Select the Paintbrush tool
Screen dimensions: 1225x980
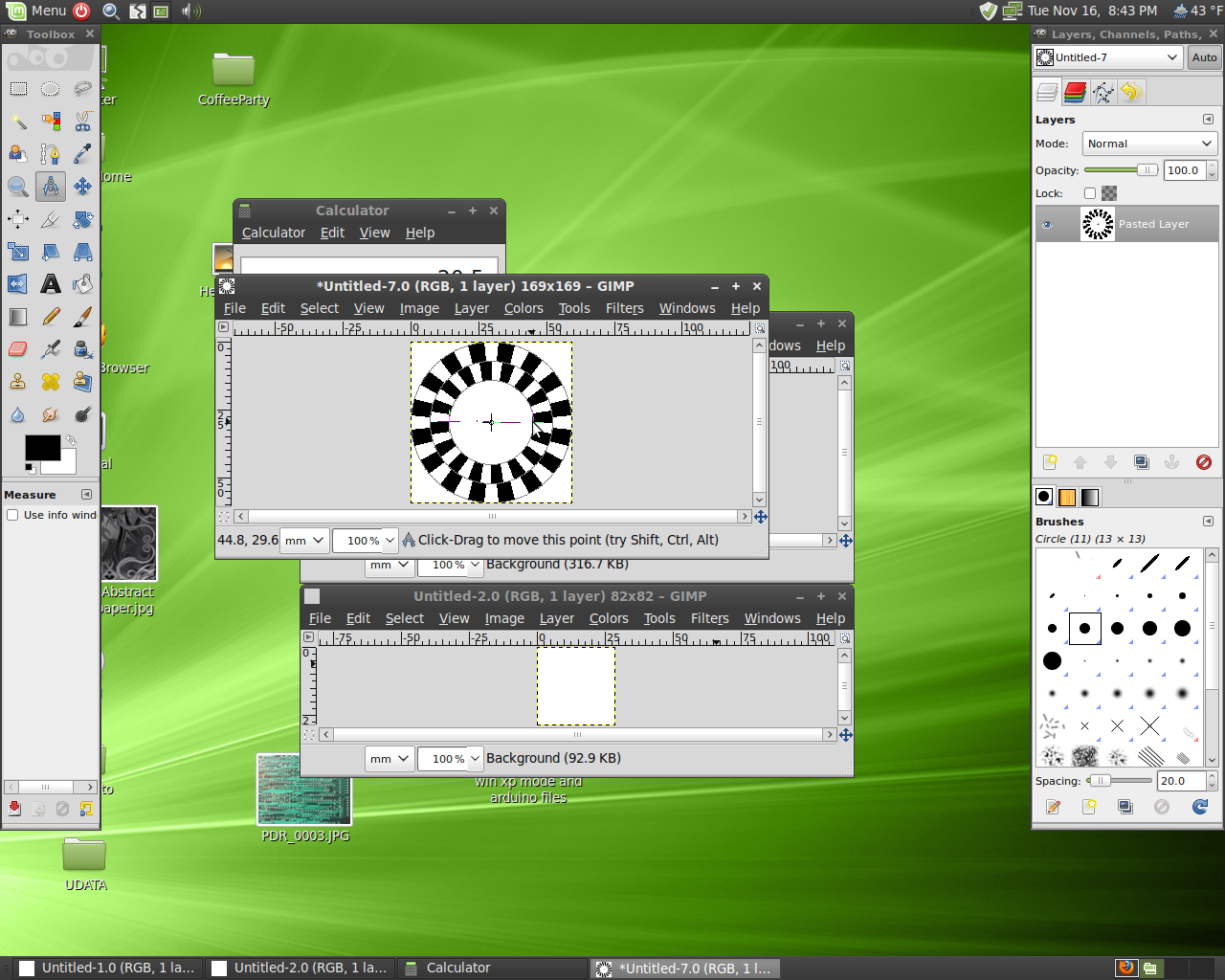[x=82, y=316]
